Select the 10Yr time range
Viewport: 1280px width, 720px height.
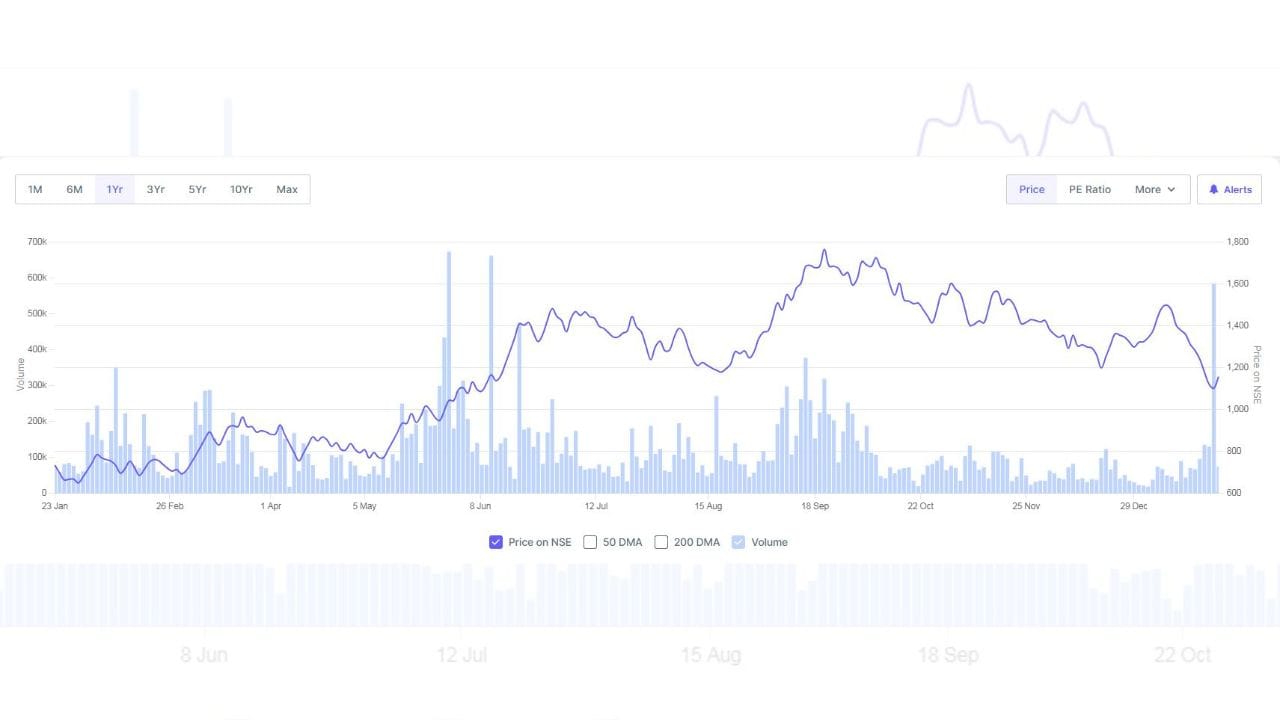point(241,190)
